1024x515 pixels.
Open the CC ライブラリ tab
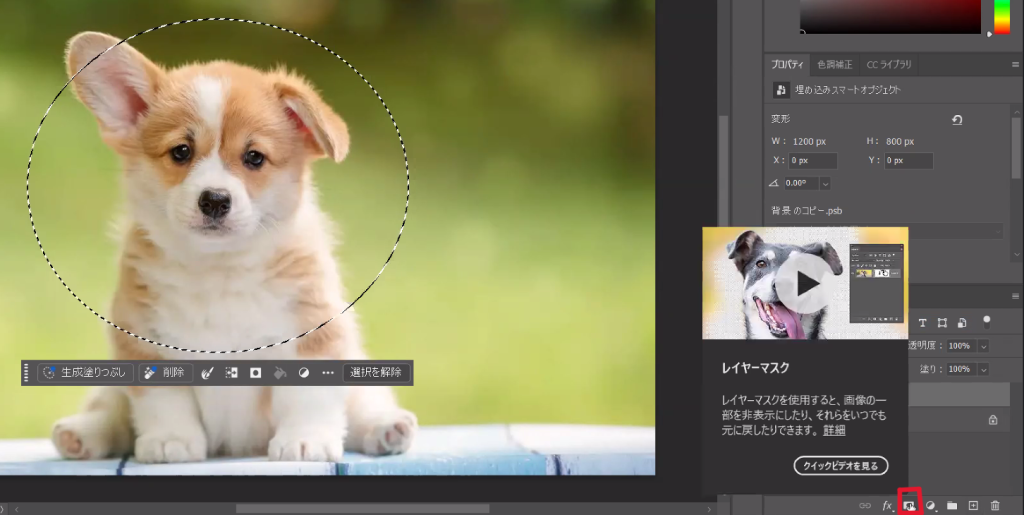click(888, 65)
